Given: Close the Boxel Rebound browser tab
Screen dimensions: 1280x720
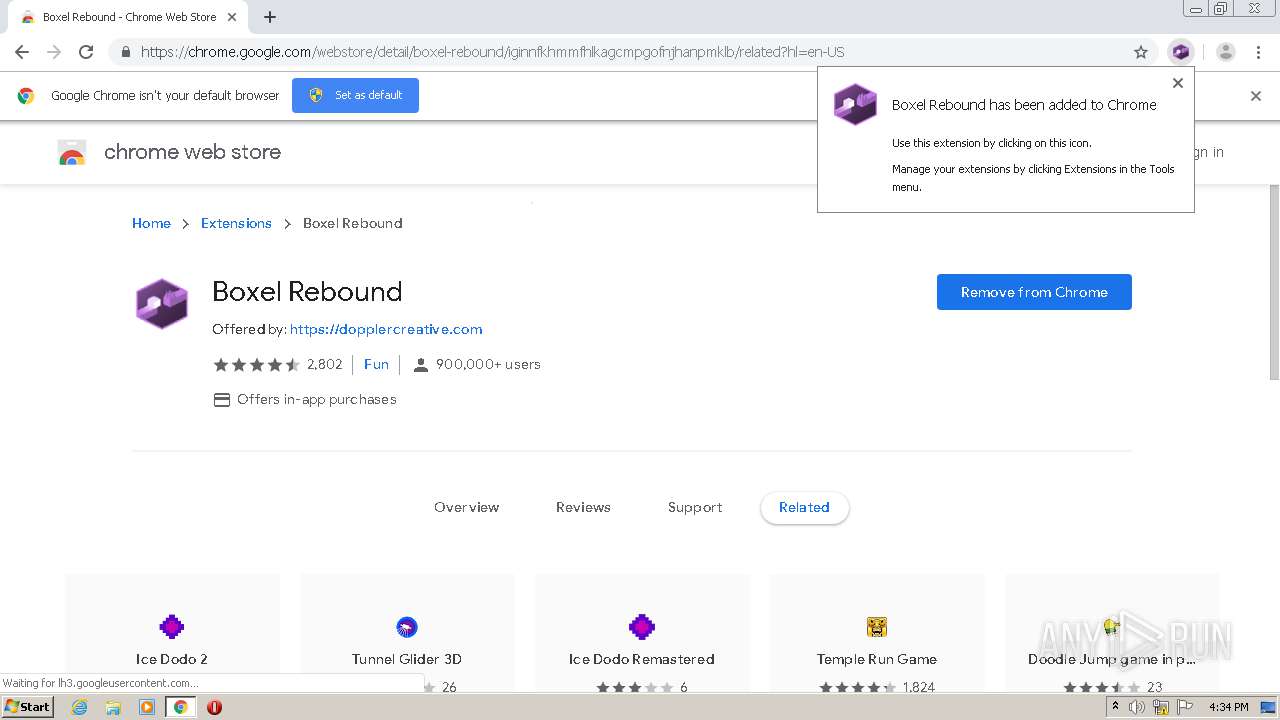Looking at the screenshot, I should point(232,17).
